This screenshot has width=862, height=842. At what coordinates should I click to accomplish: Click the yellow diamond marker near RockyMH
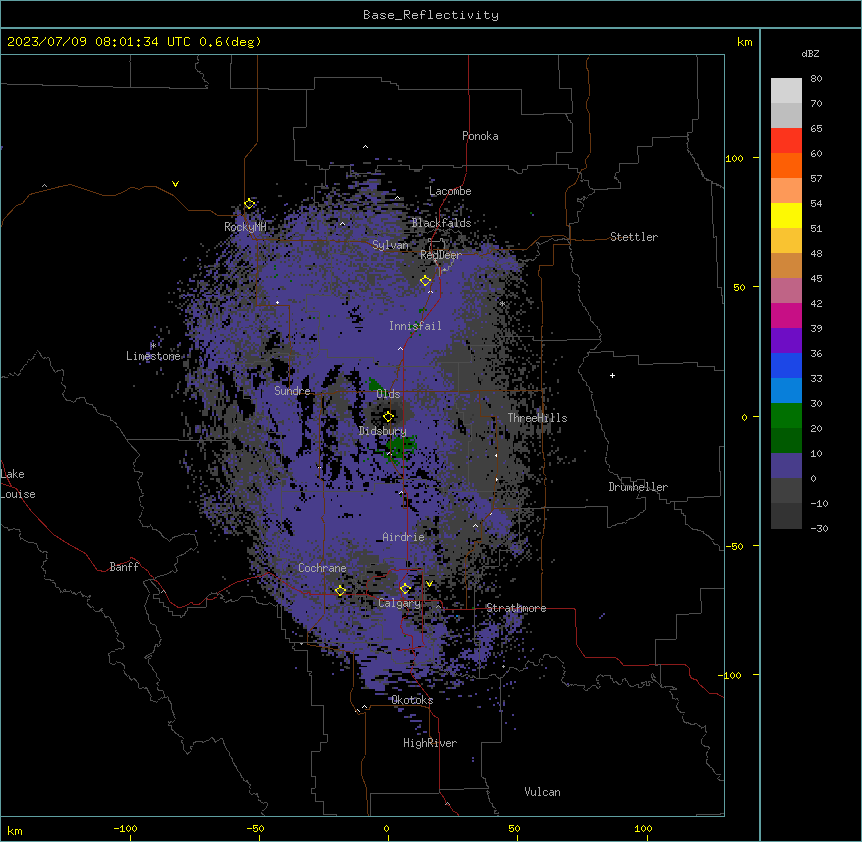coord(250,204)
